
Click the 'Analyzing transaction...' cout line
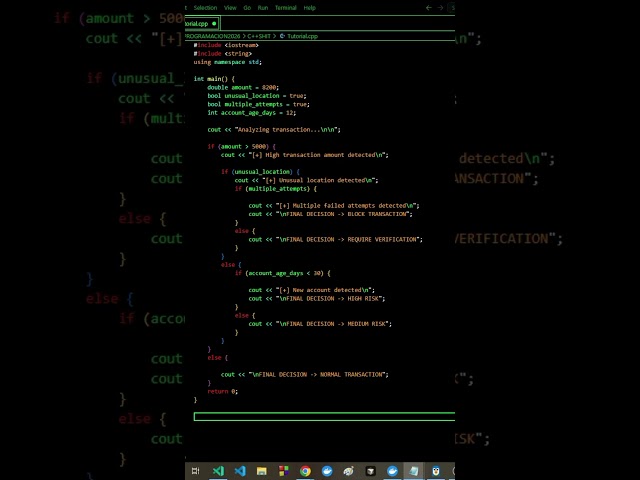click(x=274, y=130)
